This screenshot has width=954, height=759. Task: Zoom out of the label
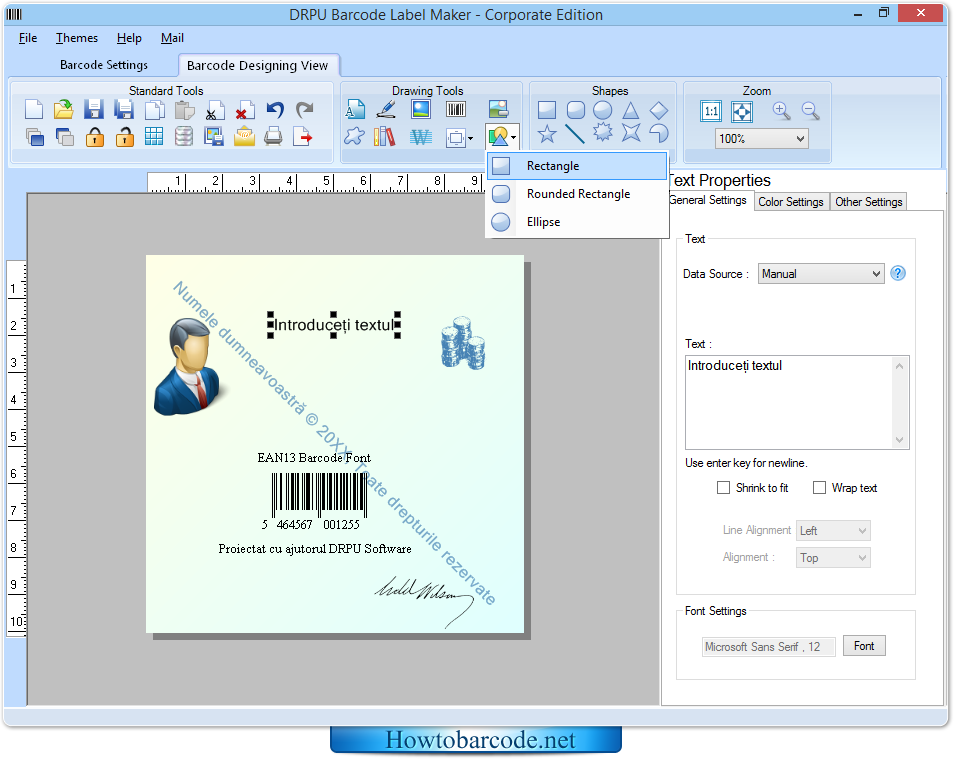coord(810,110)
